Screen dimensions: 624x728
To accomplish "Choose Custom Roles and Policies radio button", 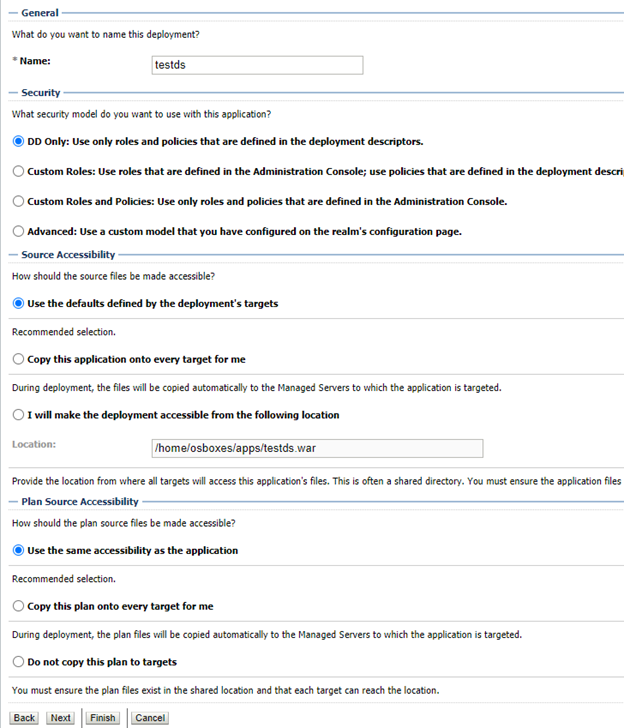I will point(18,201).
